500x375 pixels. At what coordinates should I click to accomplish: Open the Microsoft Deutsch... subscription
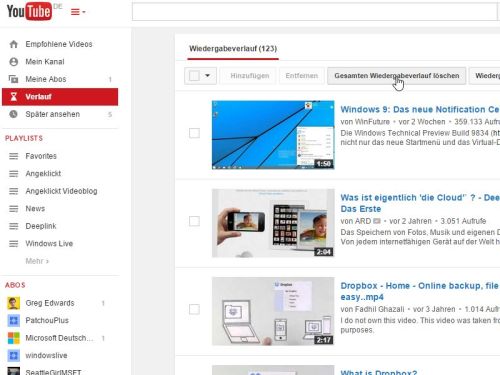tap(60, 338)
